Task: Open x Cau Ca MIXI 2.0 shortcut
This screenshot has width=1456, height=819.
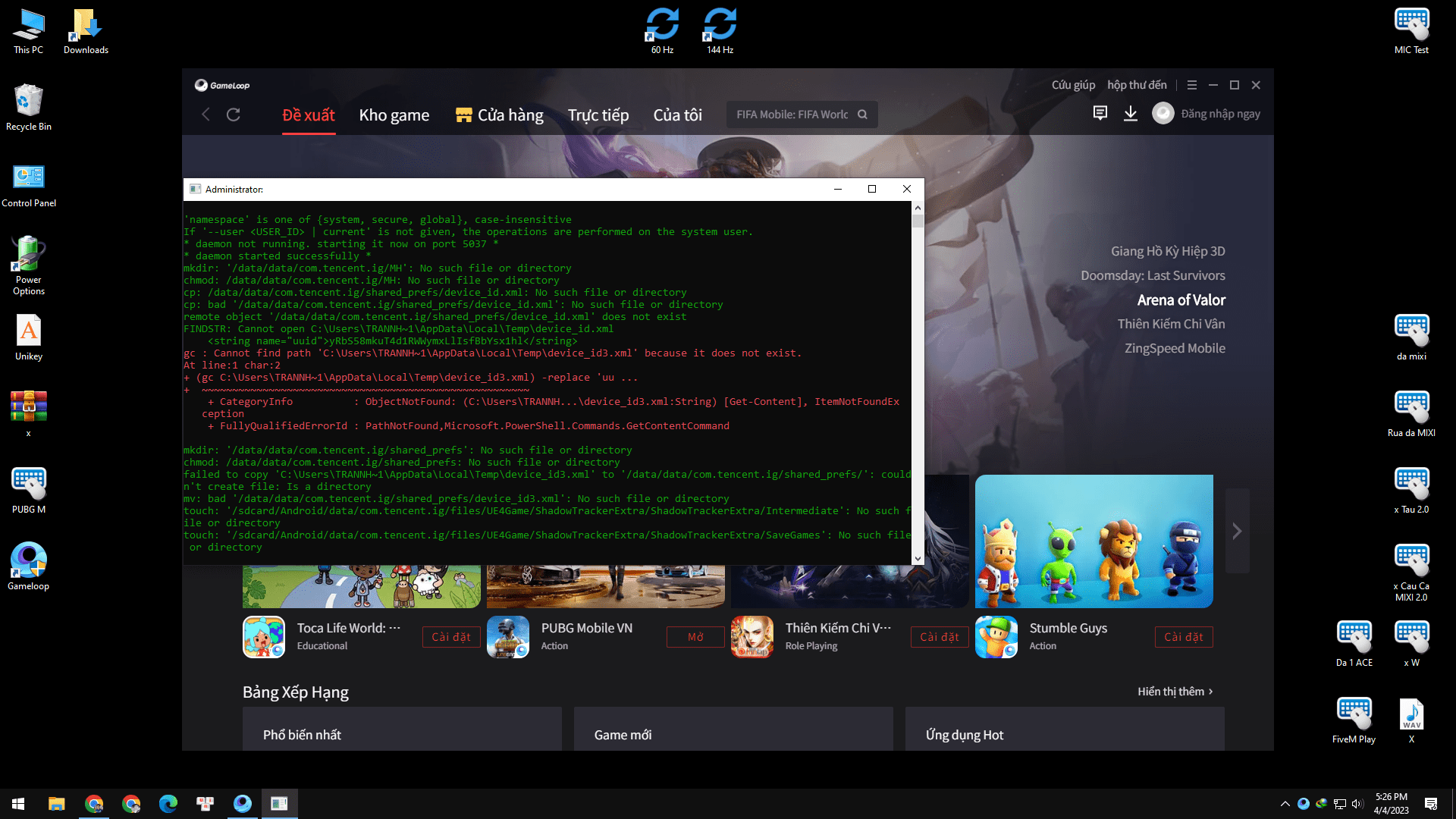Action: click(1411, 573)
